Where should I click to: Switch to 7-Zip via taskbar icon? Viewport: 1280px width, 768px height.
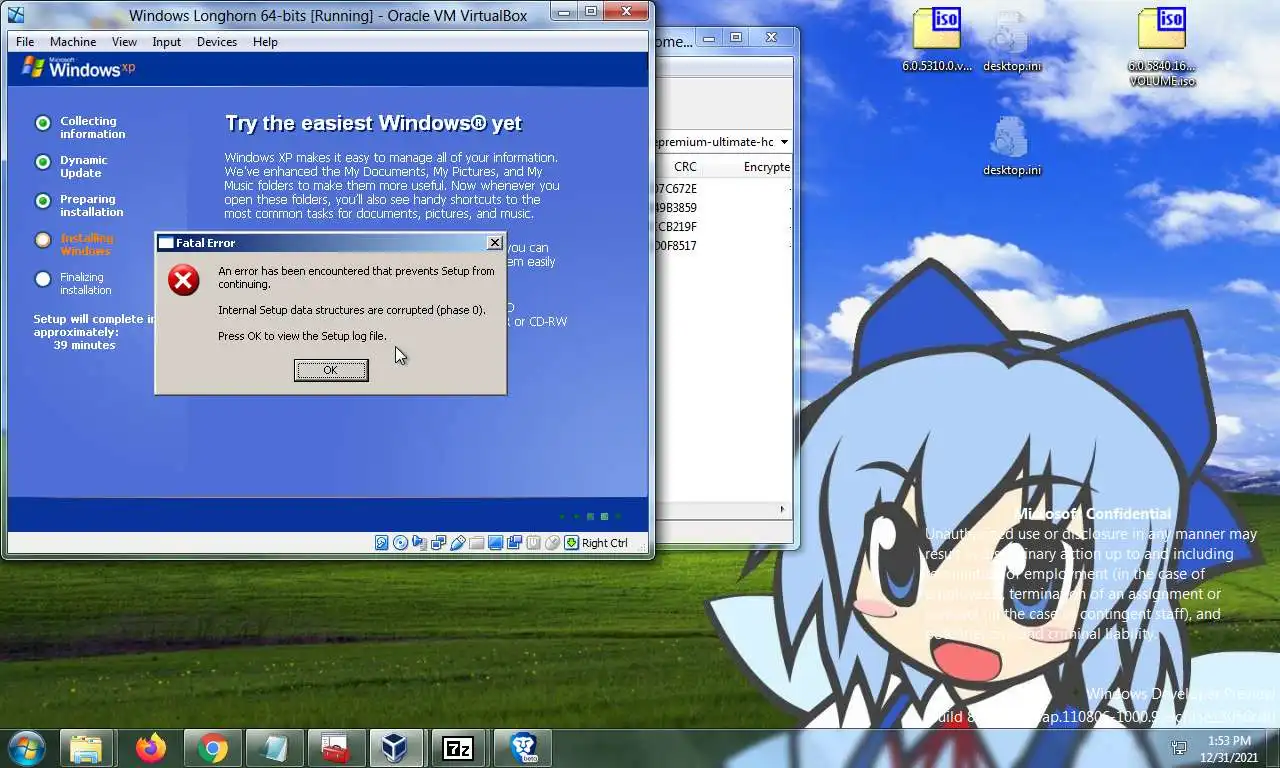[458, 748]
